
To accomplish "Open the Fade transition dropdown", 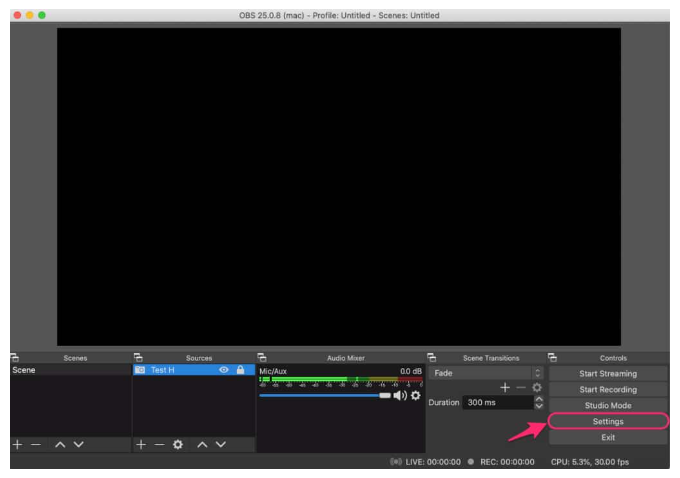I will [486, 373].
